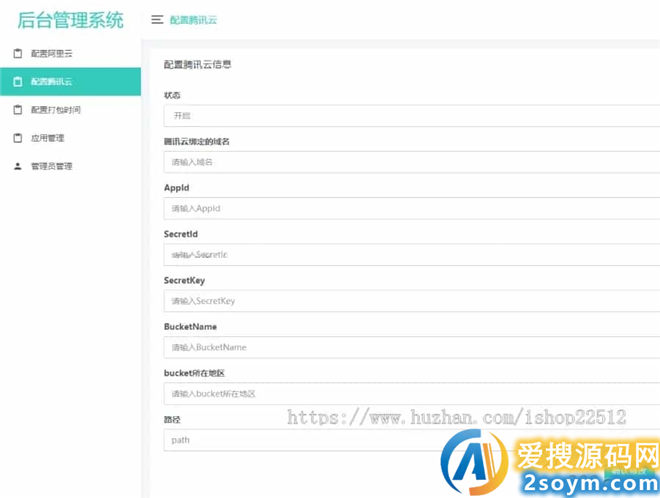Screen dimensions: 660x498
Task: Click into the AppId input field
Action: point(412,208)
